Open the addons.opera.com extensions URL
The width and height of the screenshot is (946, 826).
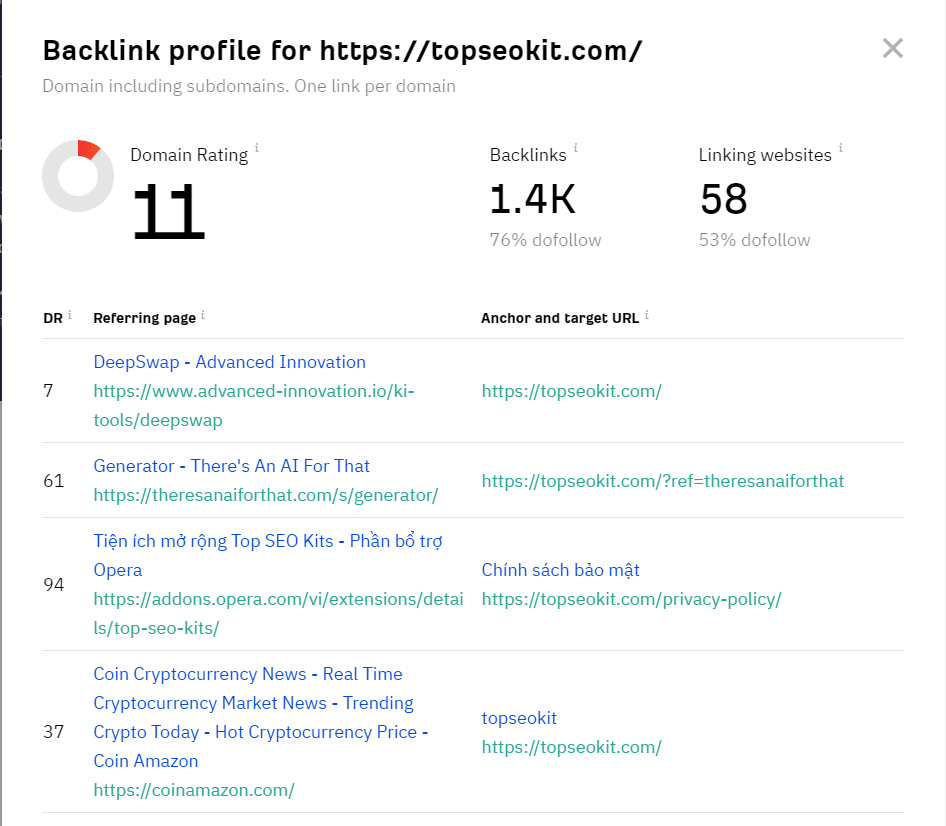pos(278,614)
